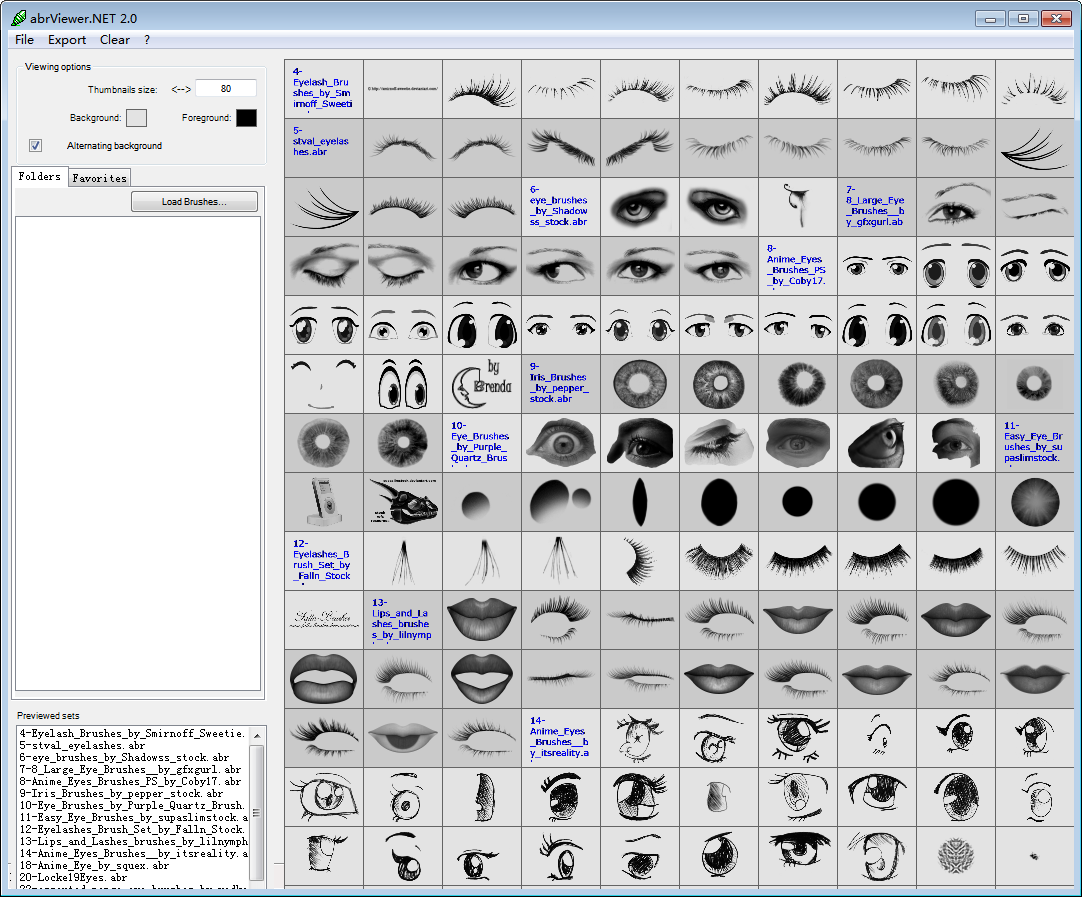Image resolution: width=1082 pixels, height=897 pixels.
Task: Click the Clear menu item
Action: 115,40
